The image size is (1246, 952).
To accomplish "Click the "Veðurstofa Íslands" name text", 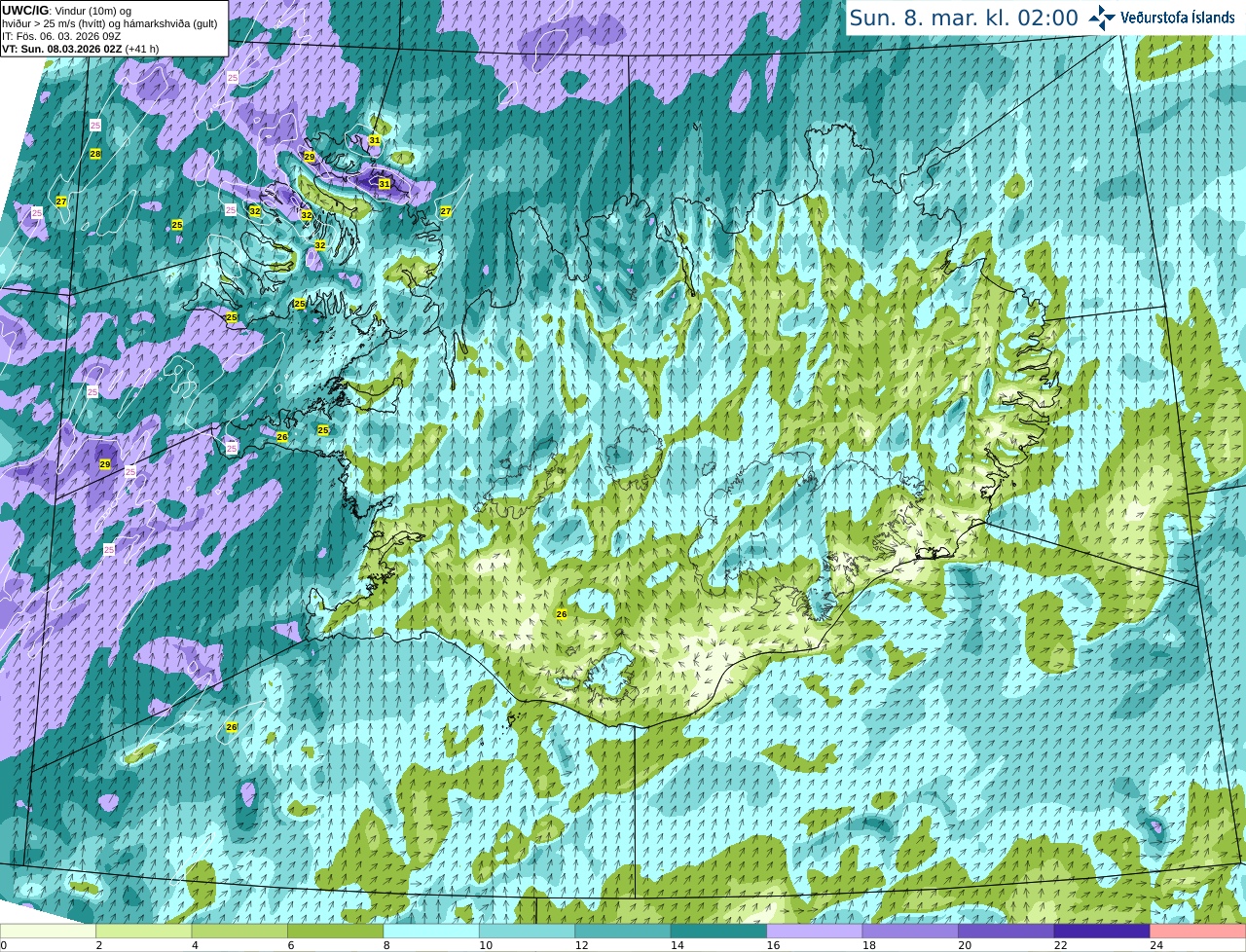I will click(1177, 18).
